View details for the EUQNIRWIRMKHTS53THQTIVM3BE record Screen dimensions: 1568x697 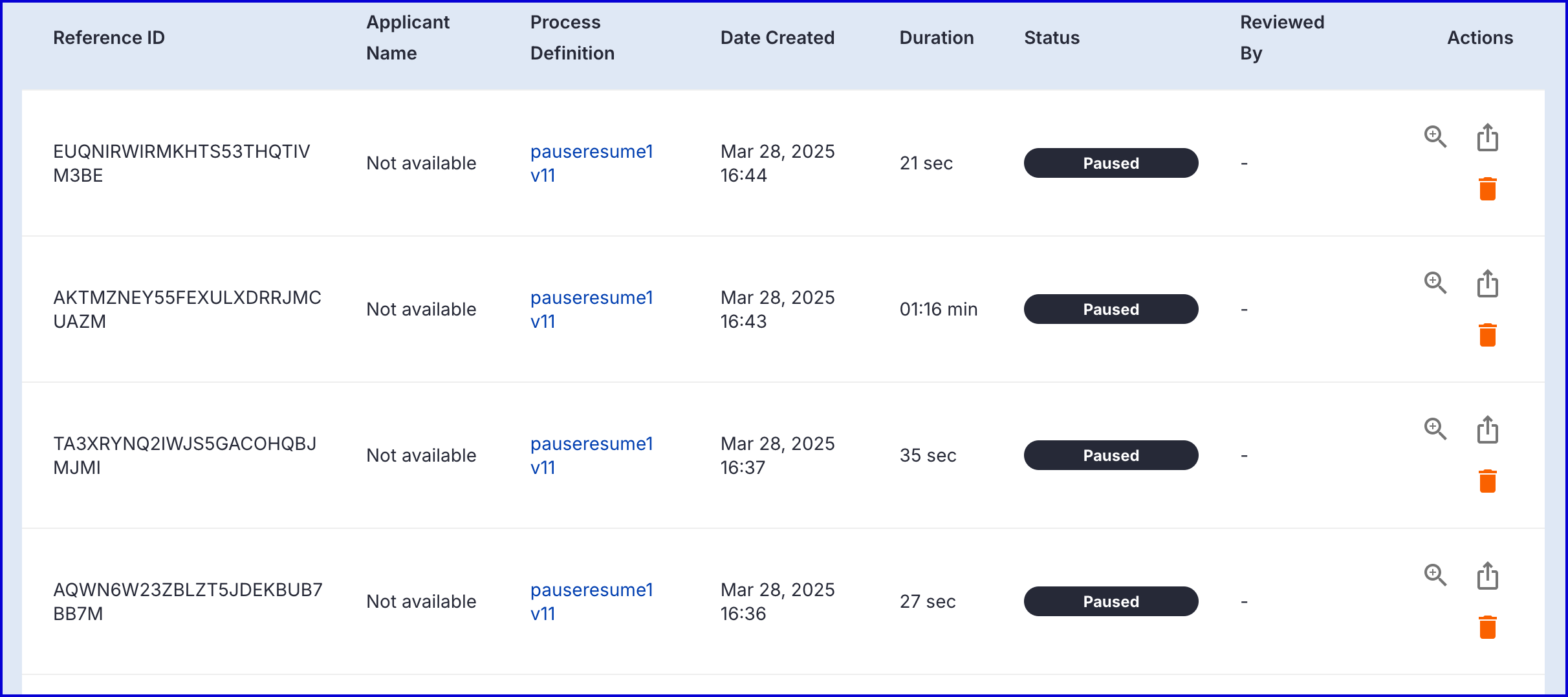[1435, 136]
